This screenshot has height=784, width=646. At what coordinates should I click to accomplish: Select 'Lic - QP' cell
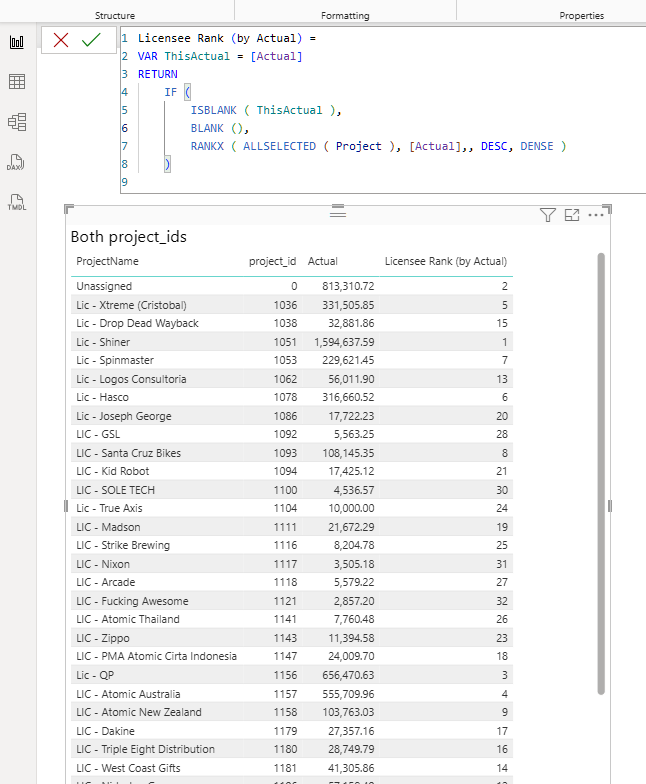[95, 675]
